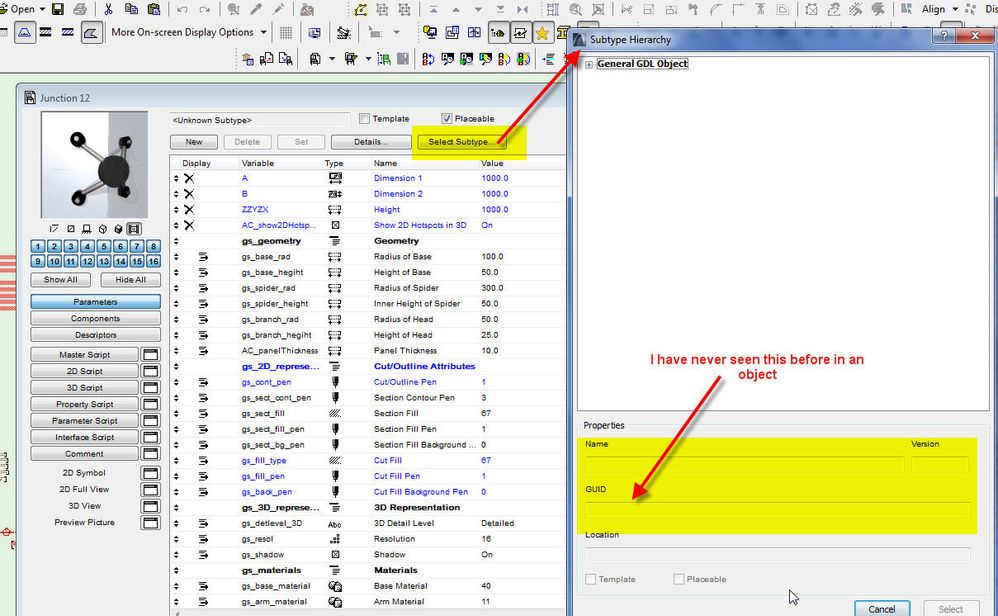Screen dimensions: 998x616
Task: Open 3D Script in separate window icon
Action: pos(151,388)
